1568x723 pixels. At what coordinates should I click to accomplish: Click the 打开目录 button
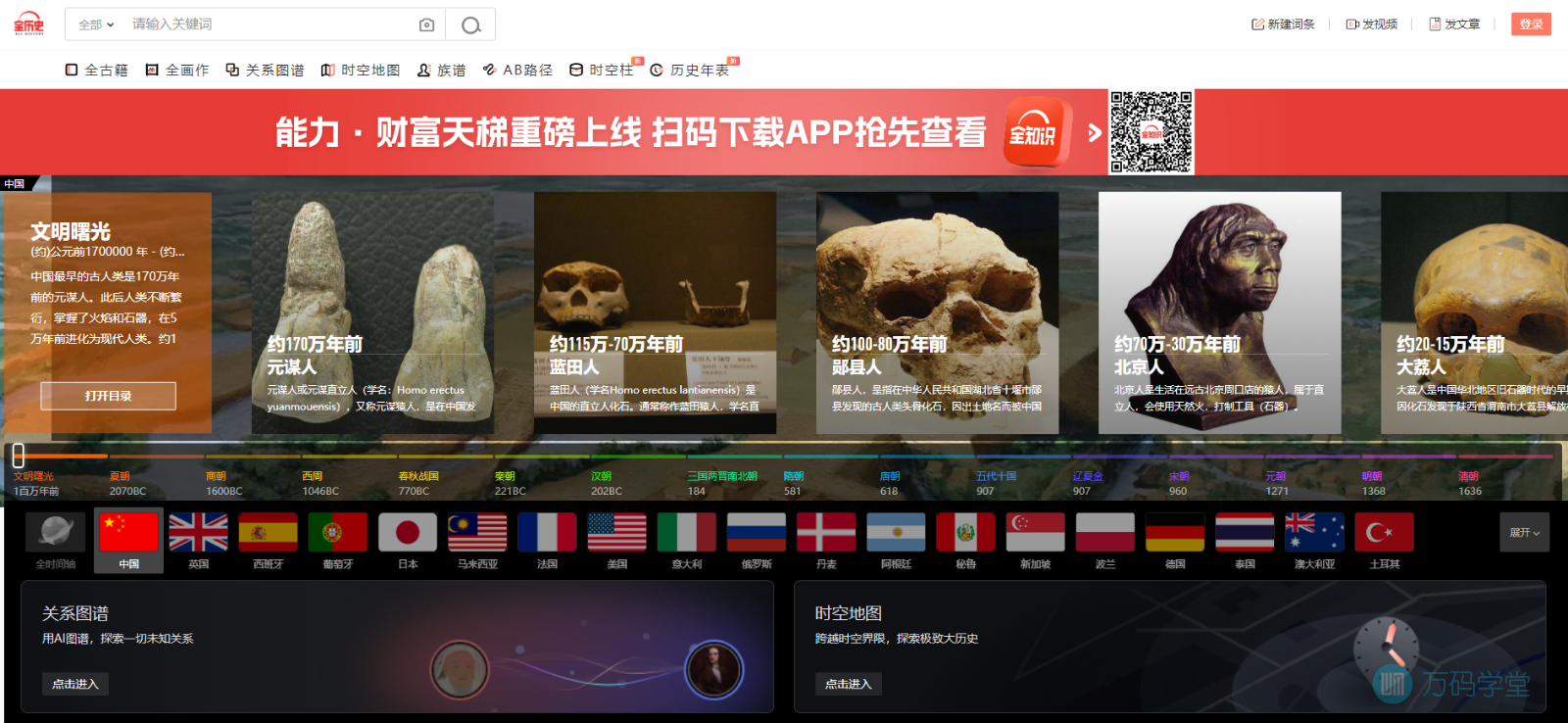tap(108, 396)
